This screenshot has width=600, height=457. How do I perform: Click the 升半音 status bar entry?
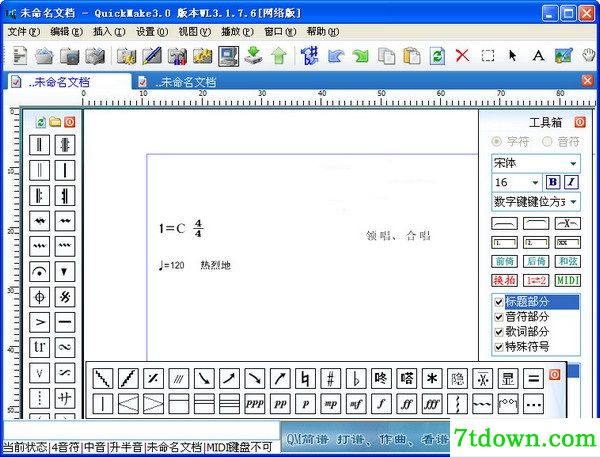(x=126, y=447)
